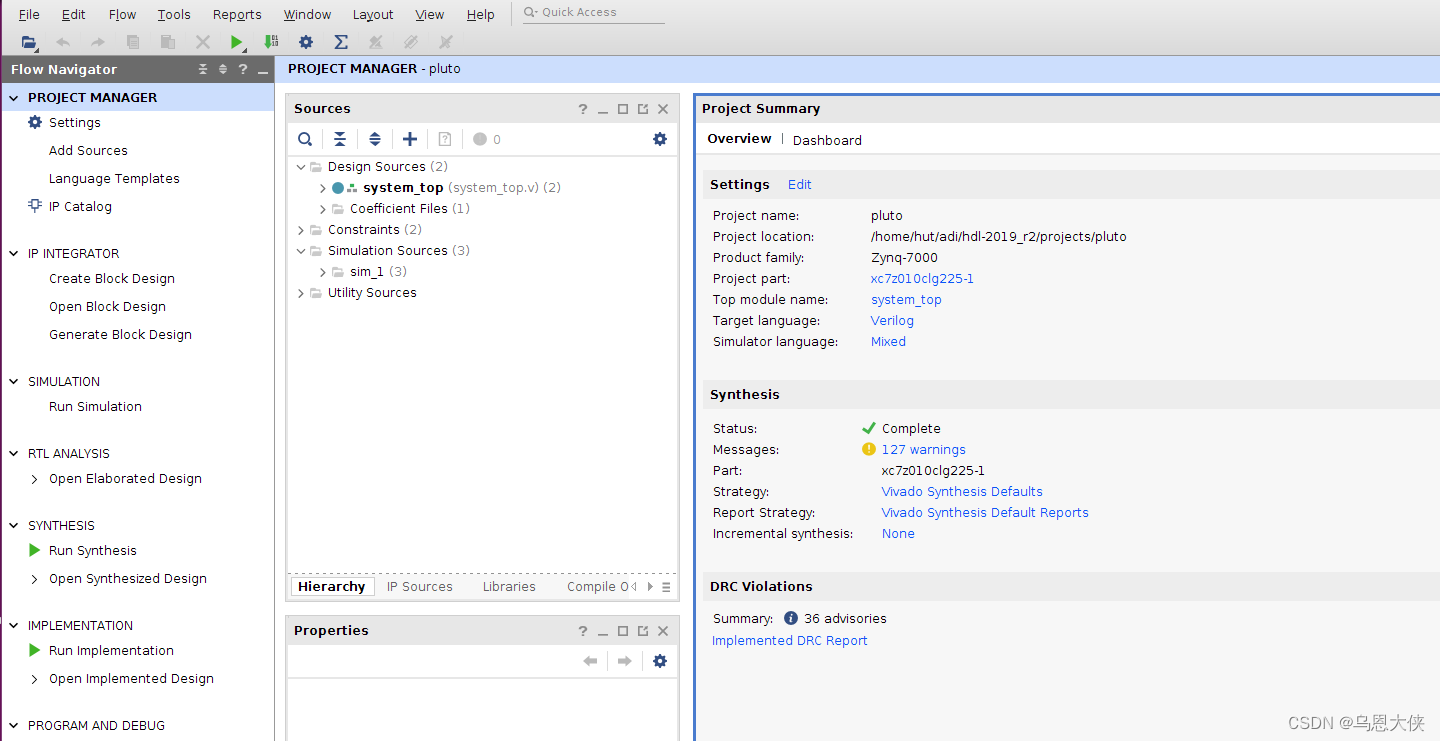Viewport: 1440px width, 741px height.
Task: Click Run Implementation green arrow
Action: 35,650
